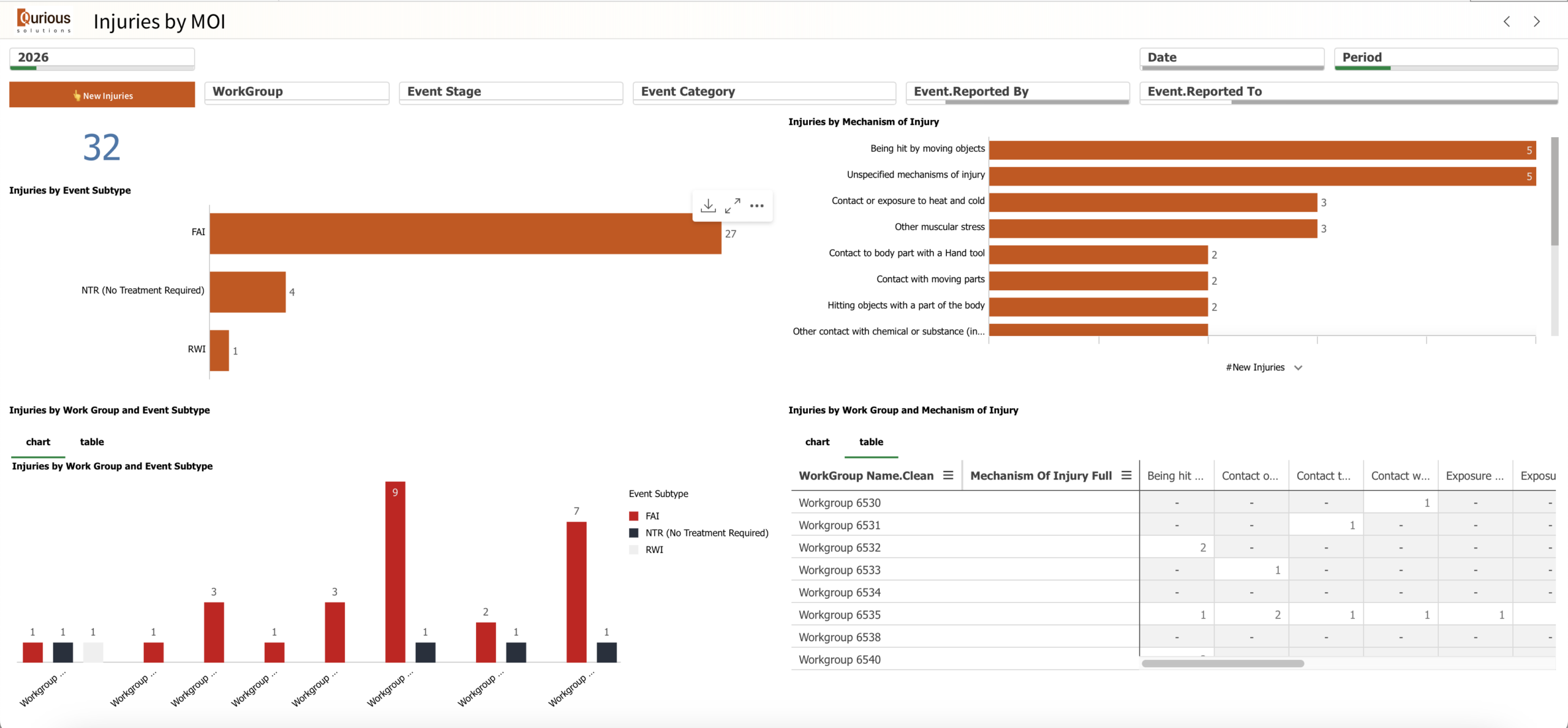Switch to chart tab under Mechanism of Injury

coord(817,442)
